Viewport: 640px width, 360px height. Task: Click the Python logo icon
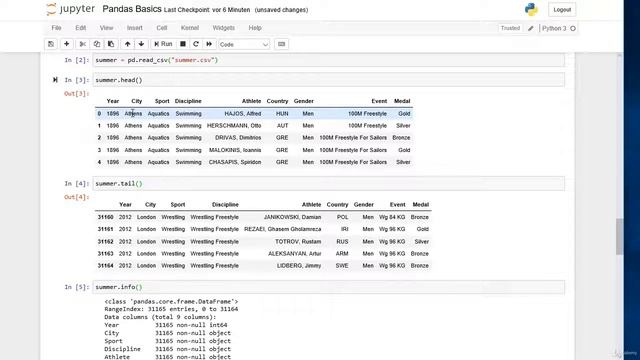[531, 9]
